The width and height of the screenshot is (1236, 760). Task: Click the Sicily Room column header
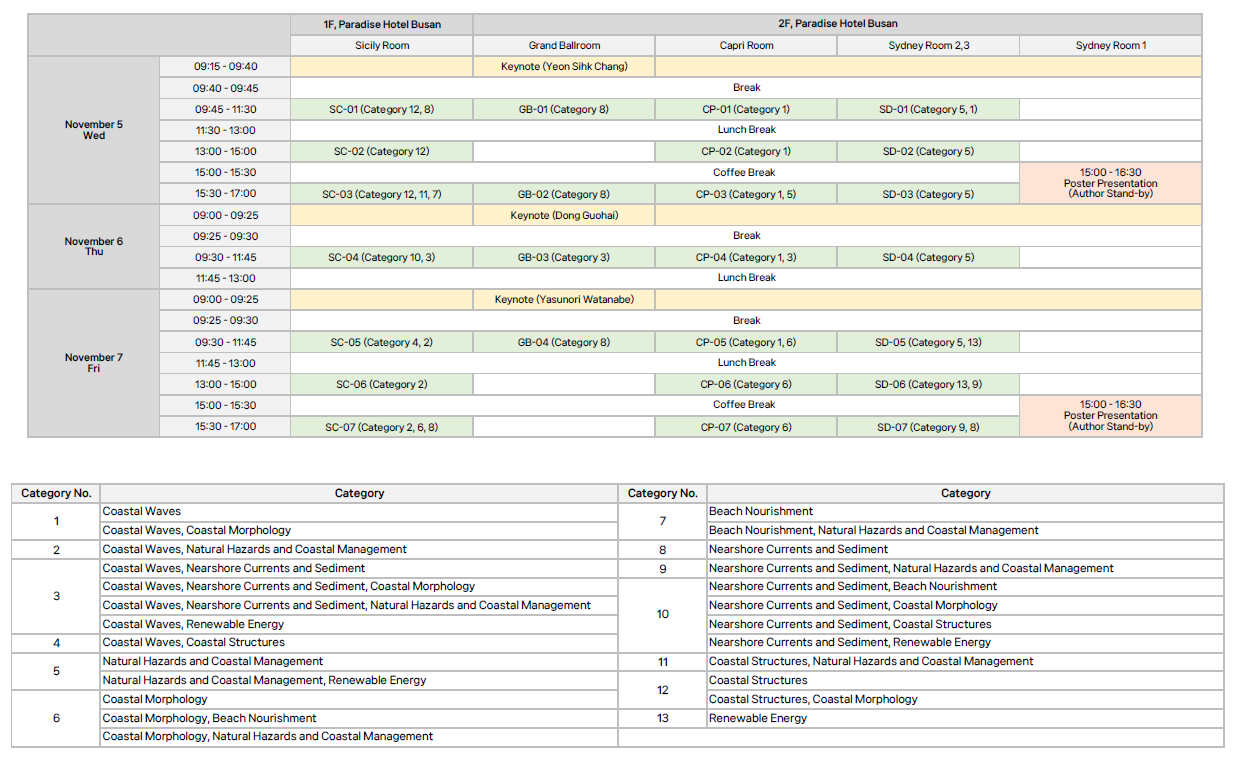click(381, 46)
